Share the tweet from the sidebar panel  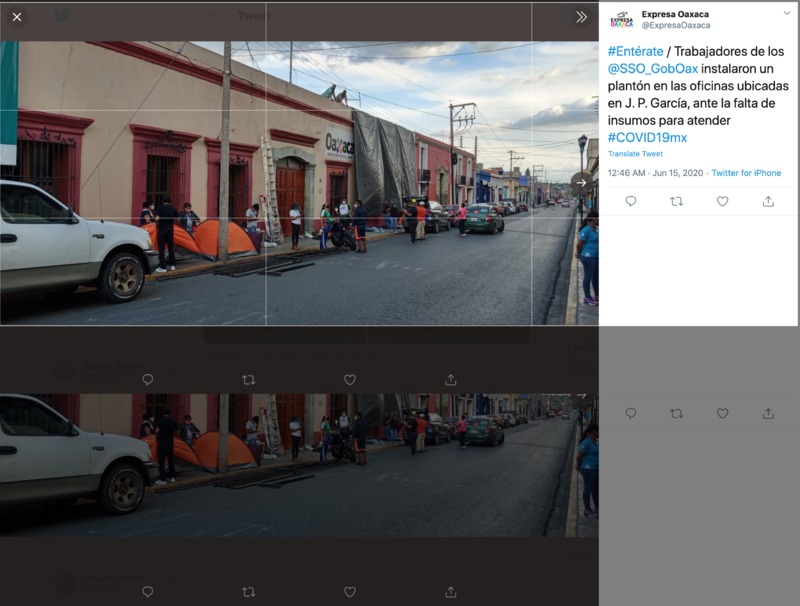click(x=768, y=201)
